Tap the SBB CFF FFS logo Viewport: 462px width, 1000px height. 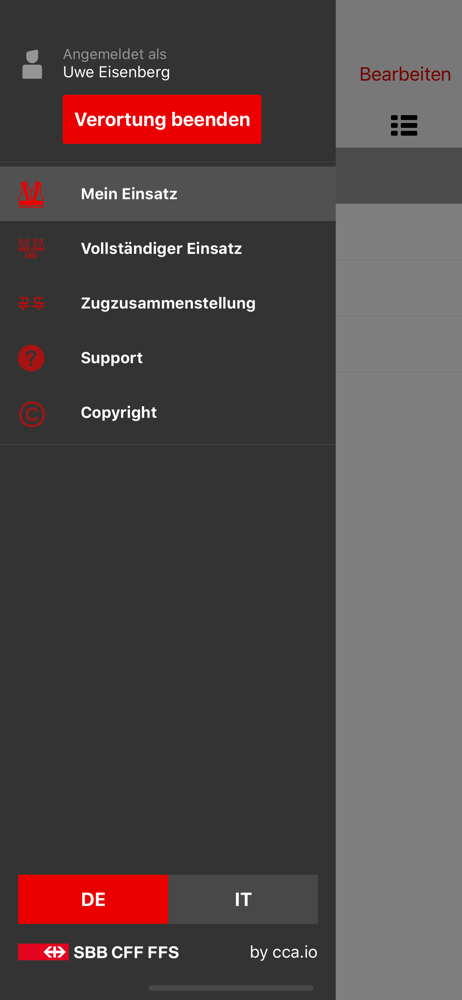[99, 952]
